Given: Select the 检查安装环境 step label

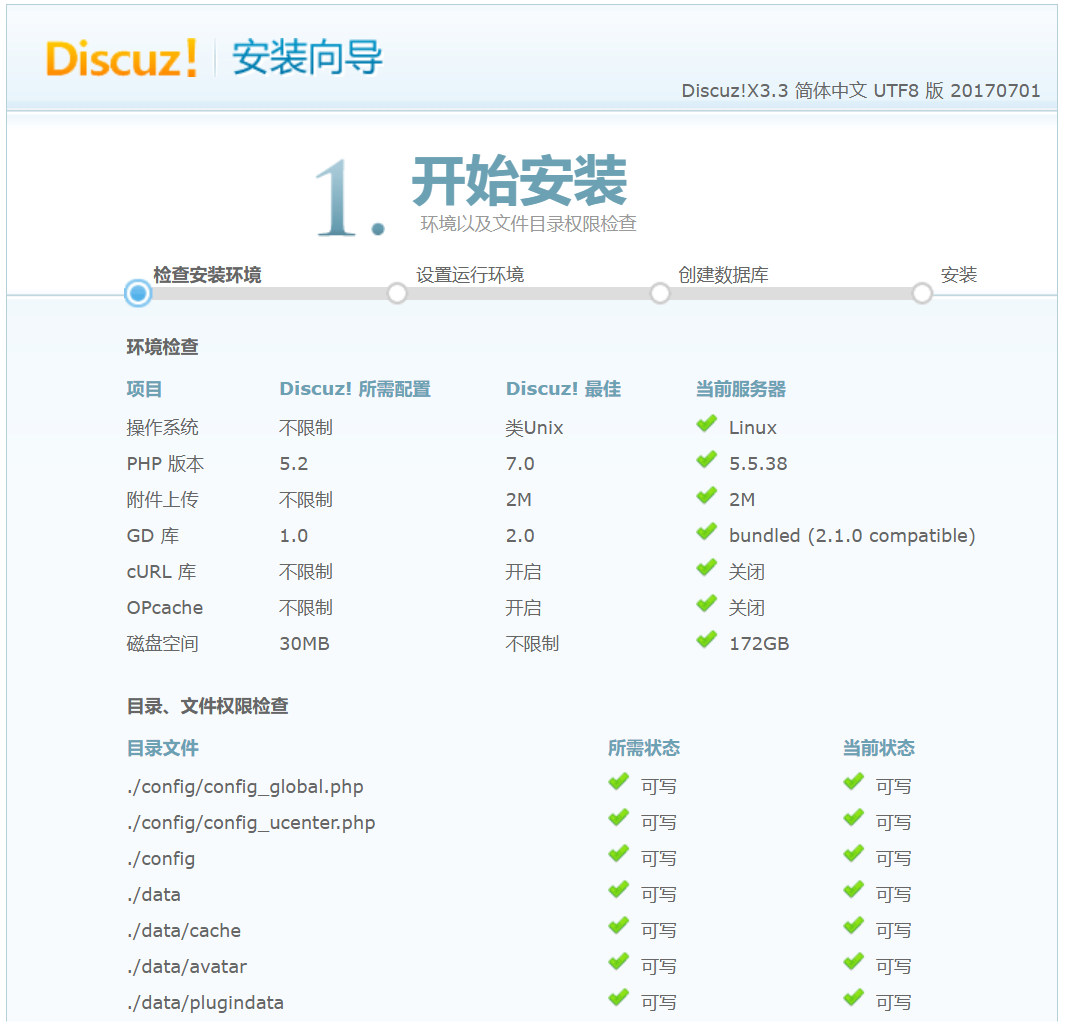Looking at the screenshot, I should (x=207, y=275).
